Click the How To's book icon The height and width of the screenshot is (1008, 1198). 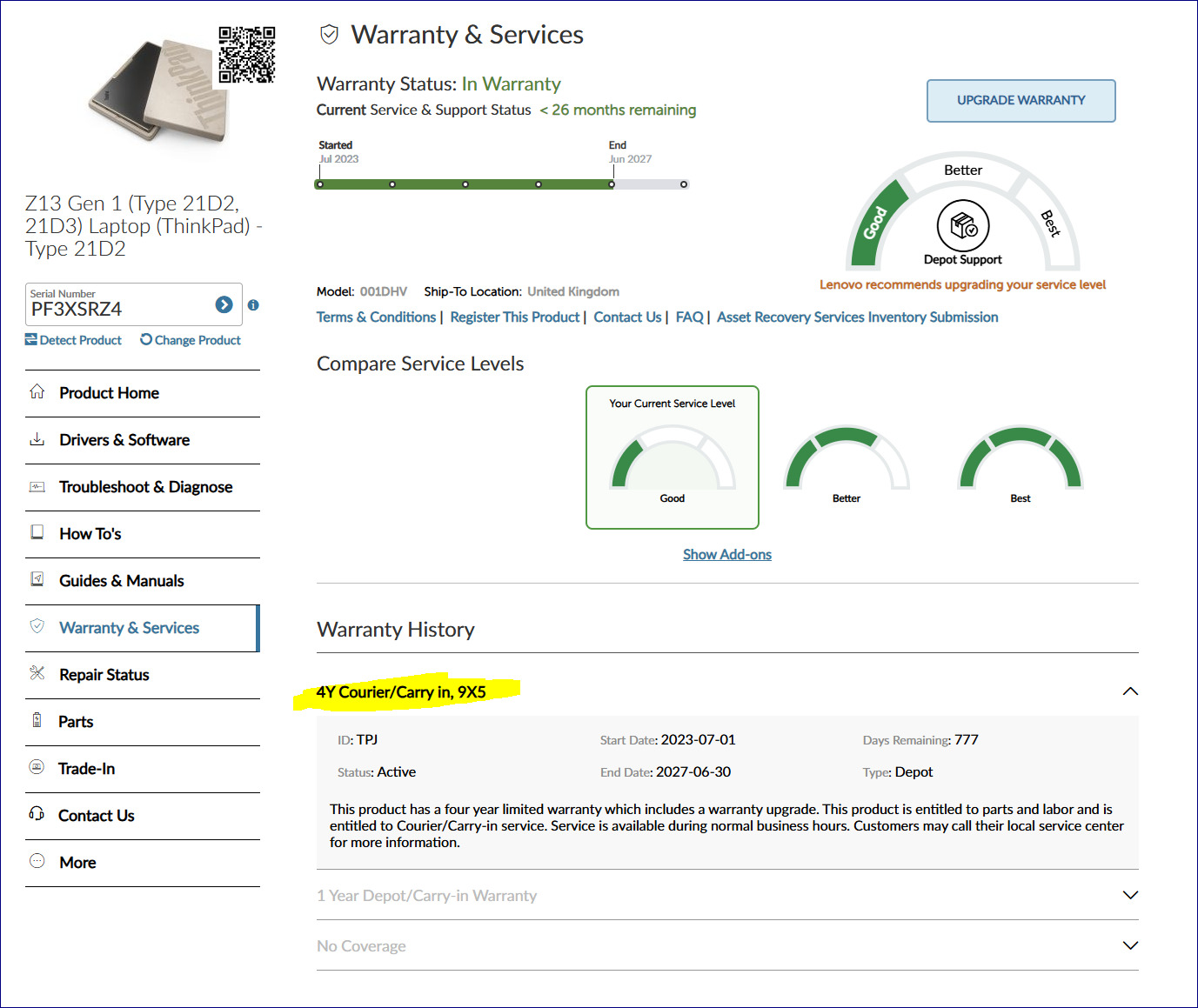coord(37,532)
